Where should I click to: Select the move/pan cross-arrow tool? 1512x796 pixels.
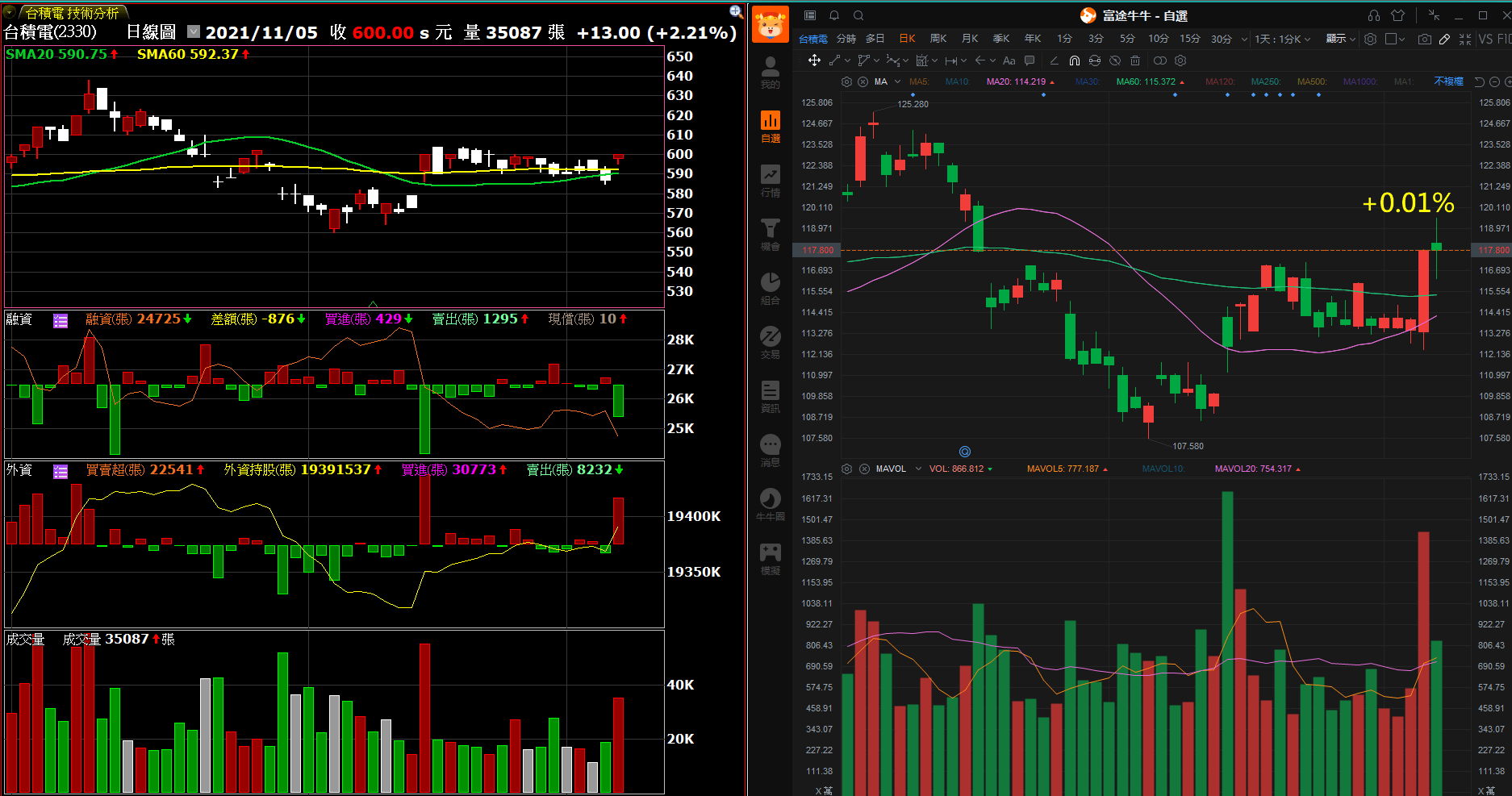tap(814, 60)
